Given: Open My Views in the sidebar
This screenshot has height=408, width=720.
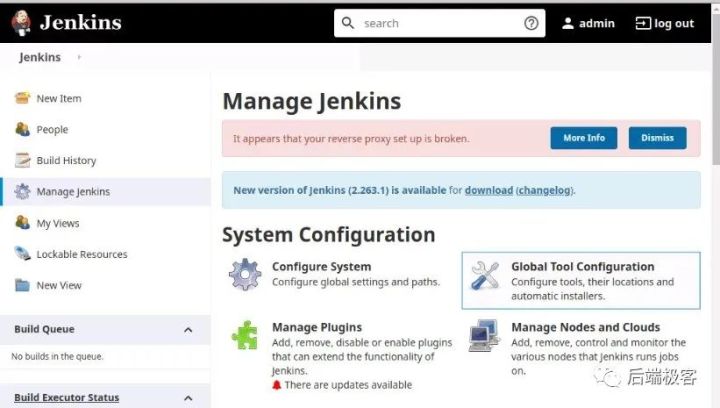Looking at the screenshot, I should (58, 224).
